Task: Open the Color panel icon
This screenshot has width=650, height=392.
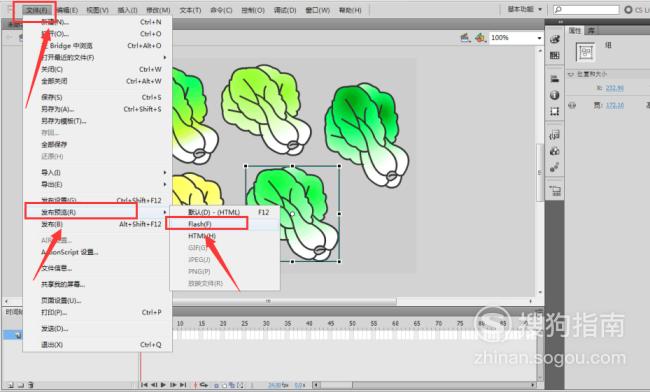Action: pyautogui.click(x=555, y=39)
